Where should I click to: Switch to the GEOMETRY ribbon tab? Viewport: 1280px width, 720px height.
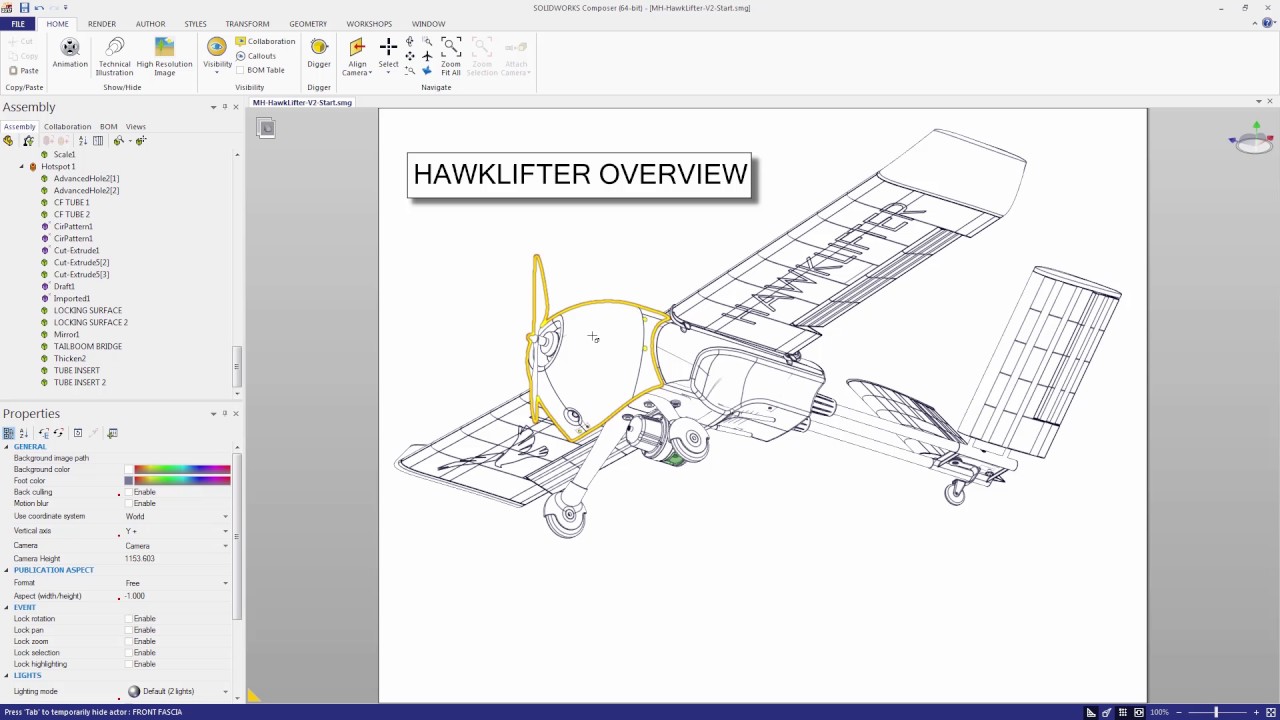(x=308, y=24)
